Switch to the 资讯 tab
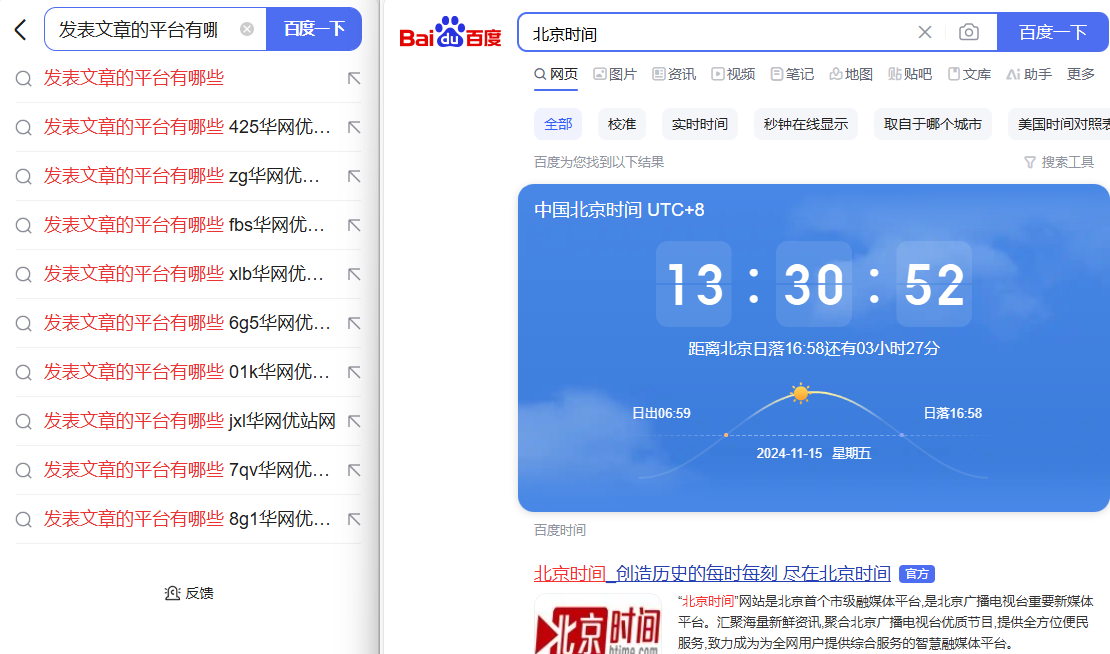 [x=674, y=74]
